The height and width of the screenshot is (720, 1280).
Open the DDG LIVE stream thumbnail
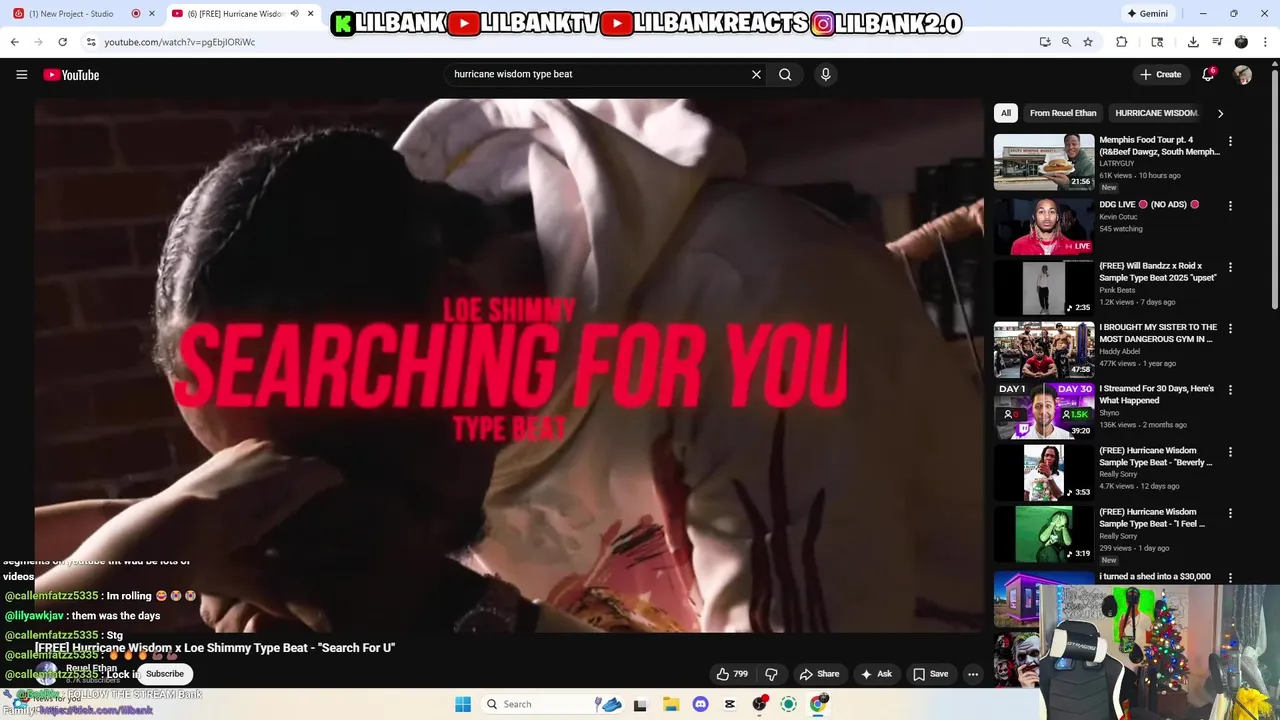[1044, 226]
